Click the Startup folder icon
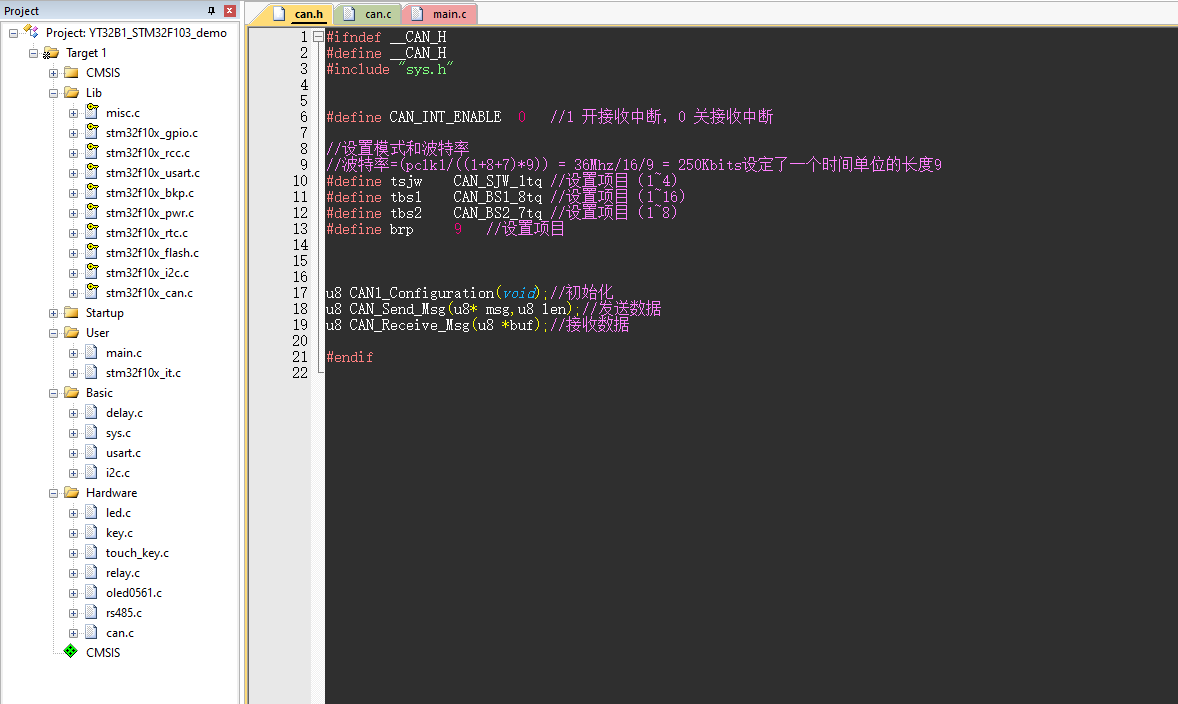Image resolution: width=1178 pixels, height=704 pixels. [x=71, y=313]
